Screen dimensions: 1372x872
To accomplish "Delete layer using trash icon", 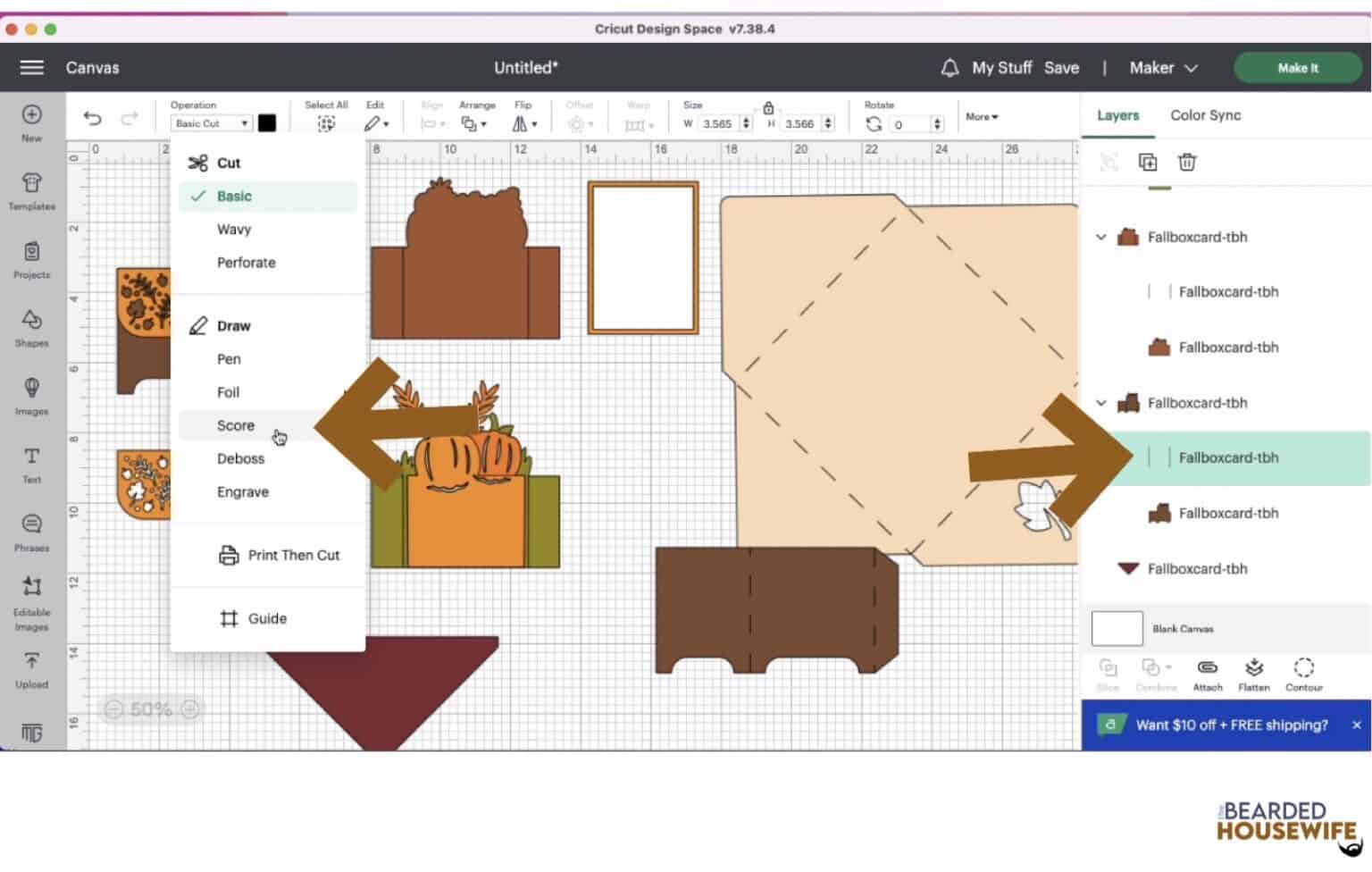I will [1186, 162].
